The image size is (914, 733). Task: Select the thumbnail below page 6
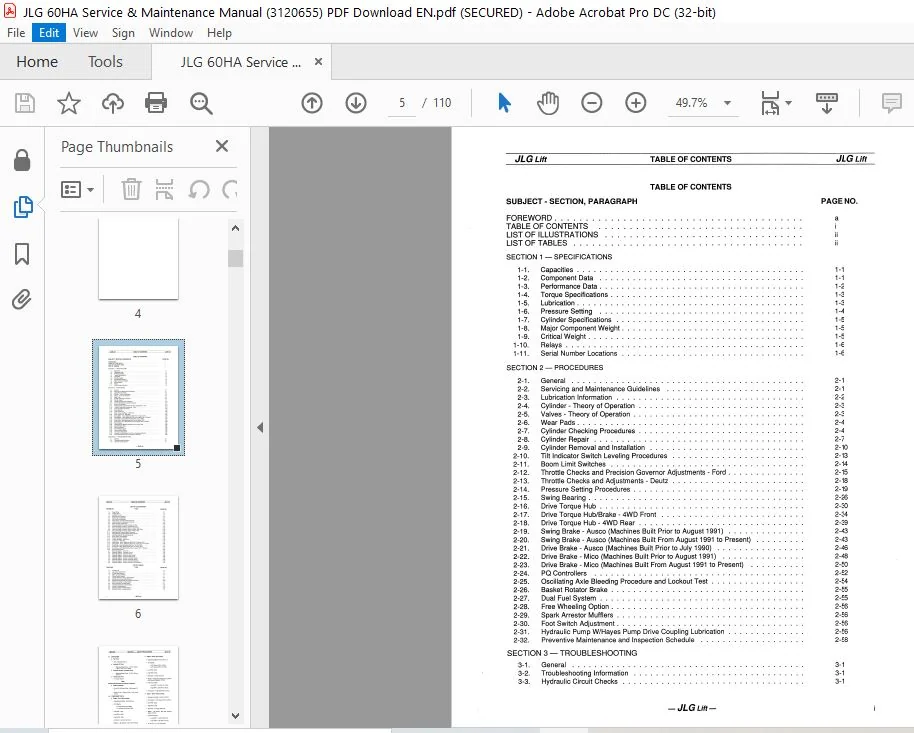(138, 685)
